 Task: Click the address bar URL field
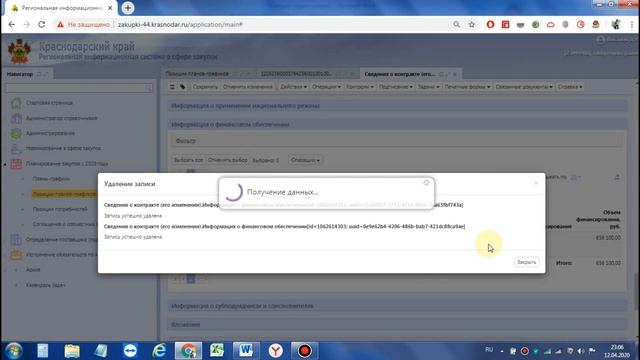(x=282, y=24)
